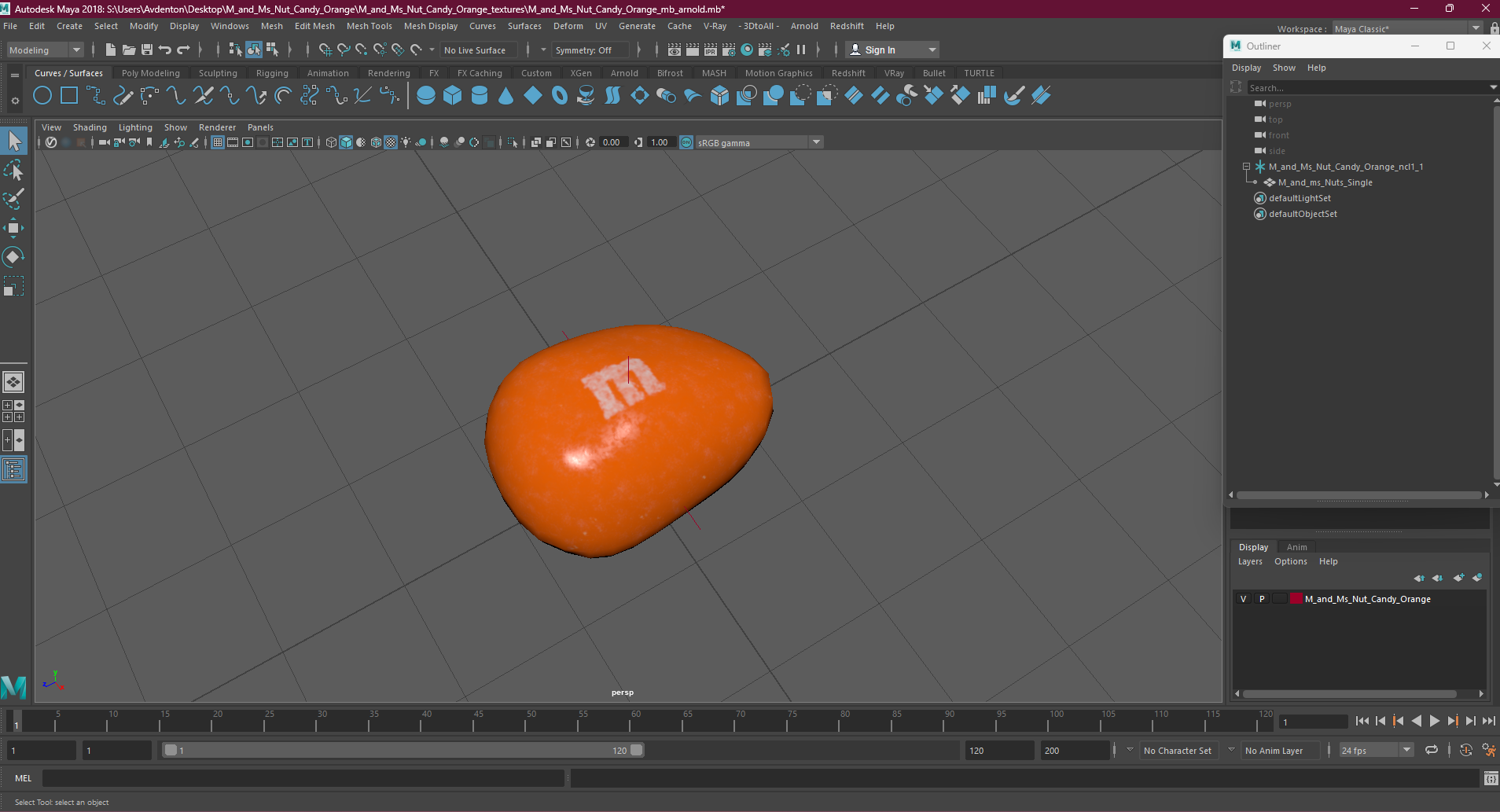
Task: Toggle loop playback mode icon
Action: [1432, 751]
